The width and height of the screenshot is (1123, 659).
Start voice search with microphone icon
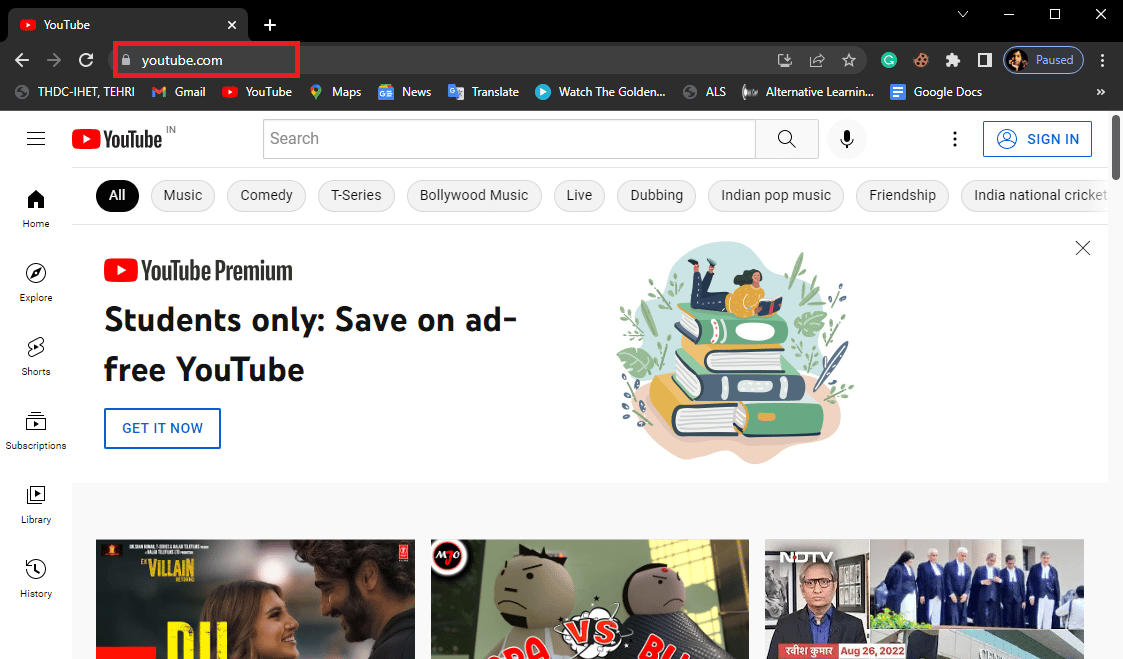point(847,139)
